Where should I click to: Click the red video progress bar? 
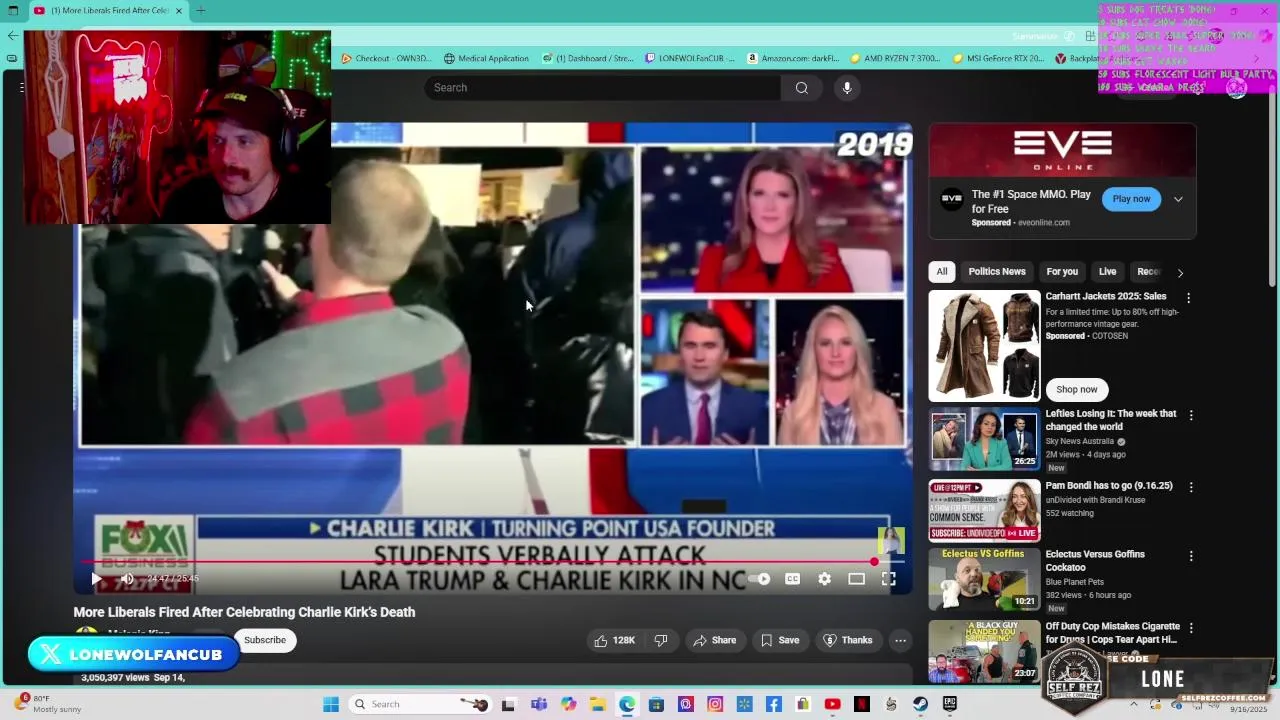pos(478,561)
